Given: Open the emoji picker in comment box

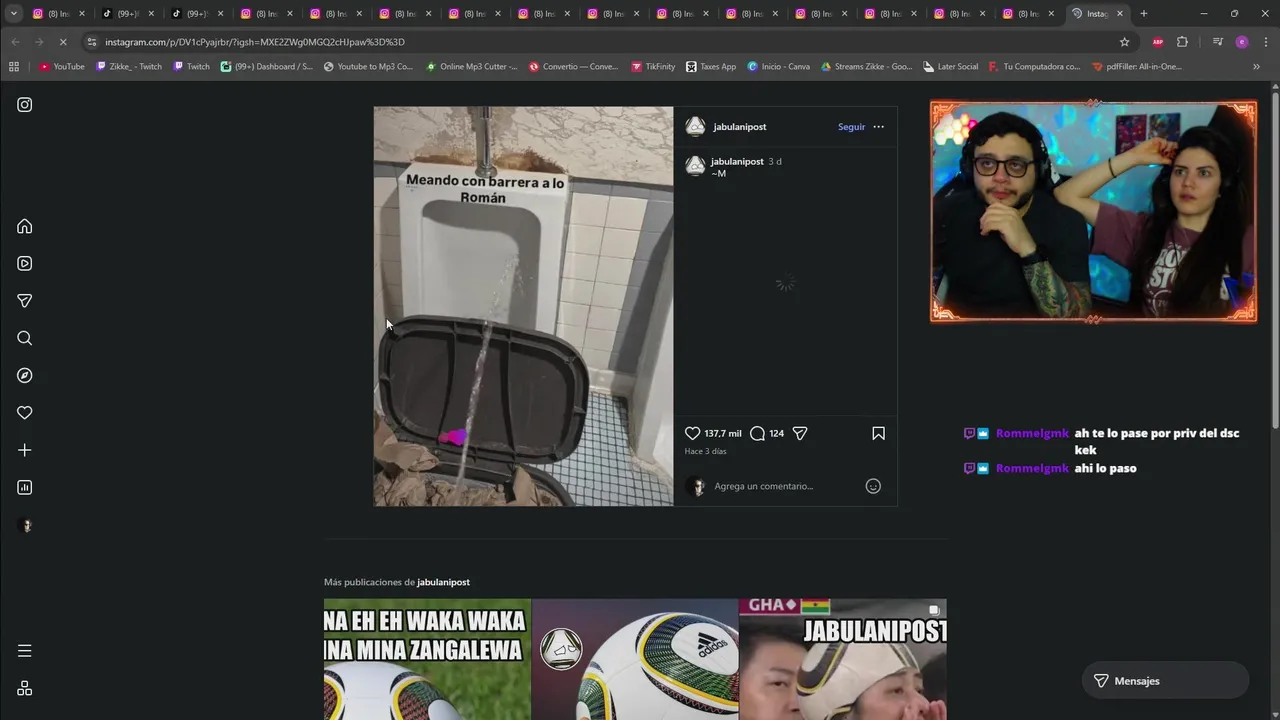Looking at the screenshot, I should tap(873, 486).
